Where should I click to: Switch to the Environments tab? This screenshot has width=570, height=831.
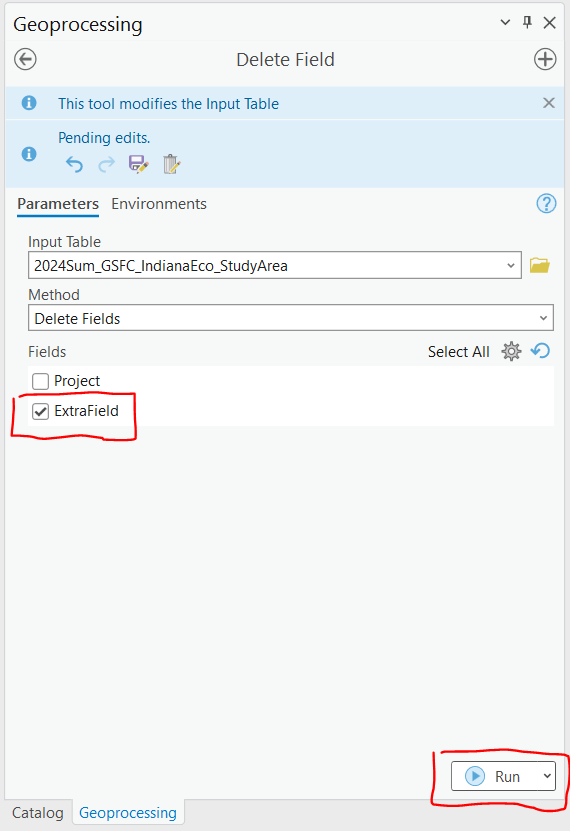pos(159,204)
